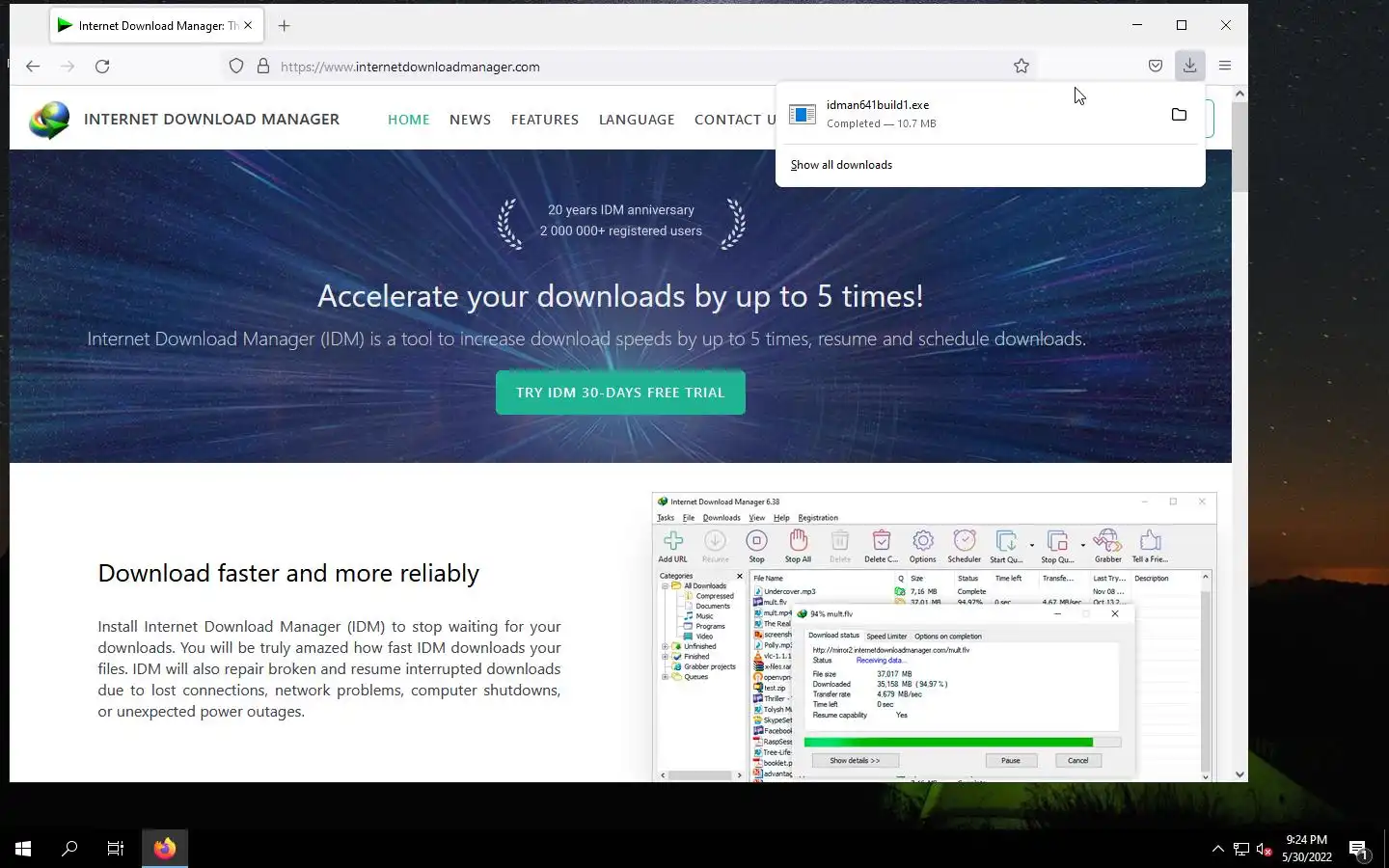
Task: Bookmark this page with the star icon
Action: tap(1021, 66)
